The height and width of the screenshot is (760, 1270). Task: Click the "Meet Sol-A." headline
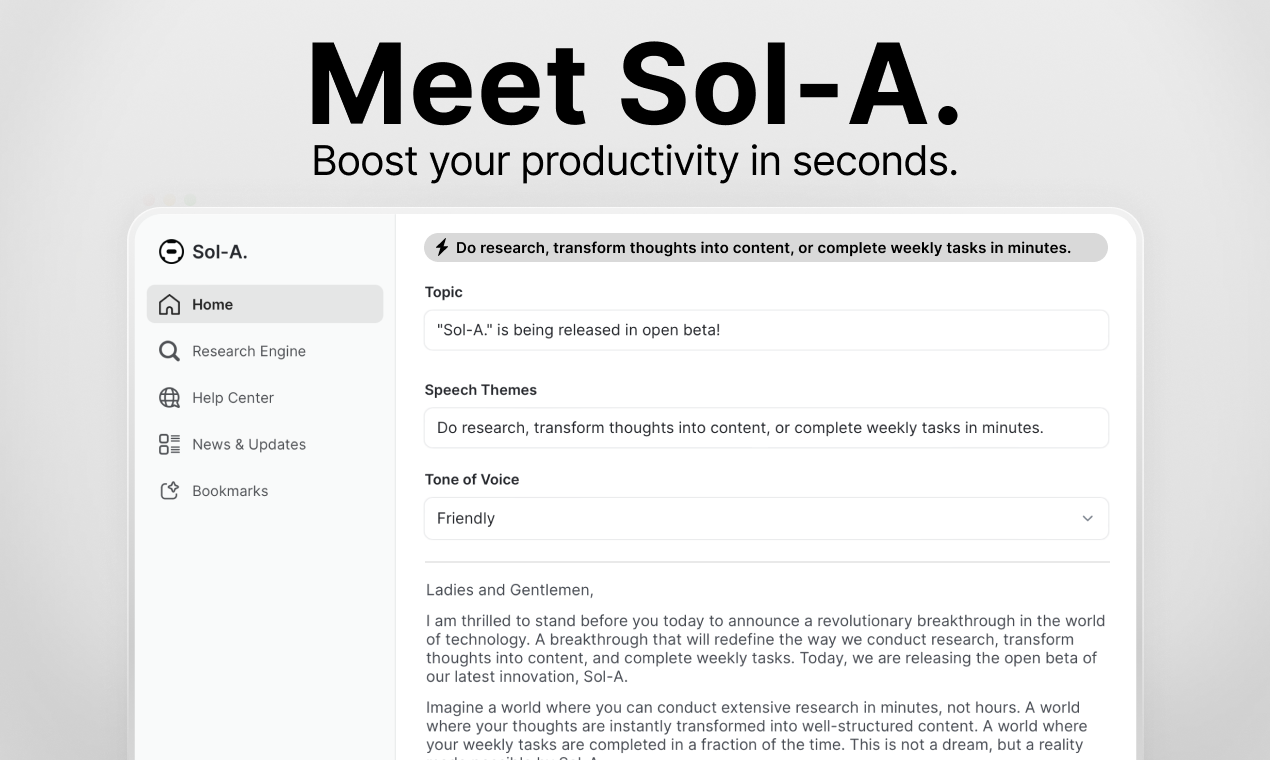click(x=634, y=85)
